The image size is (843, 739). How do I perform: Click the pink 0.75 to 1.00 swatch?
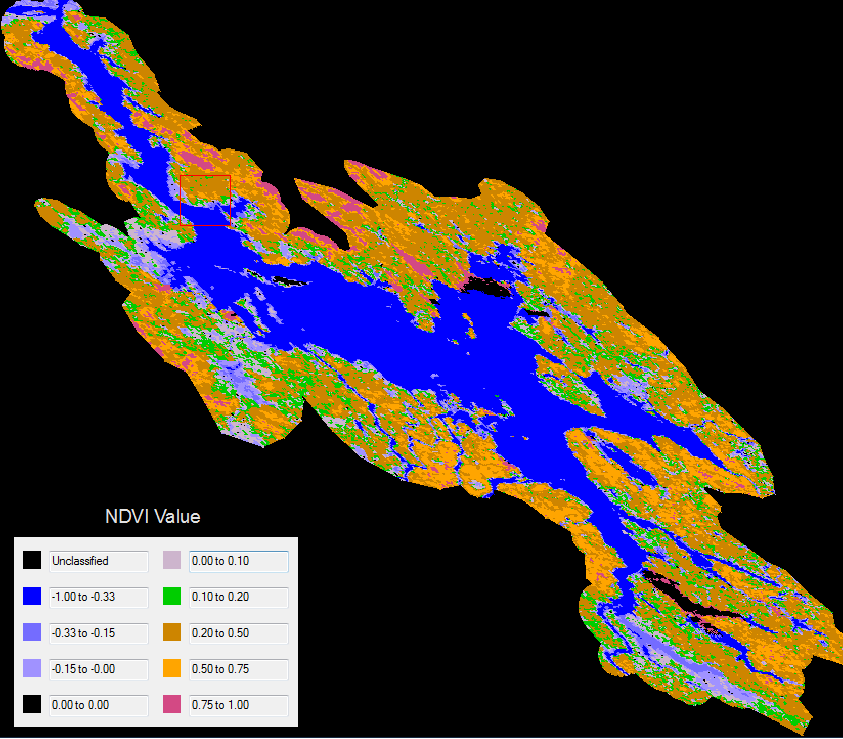[x=172, y=704]
